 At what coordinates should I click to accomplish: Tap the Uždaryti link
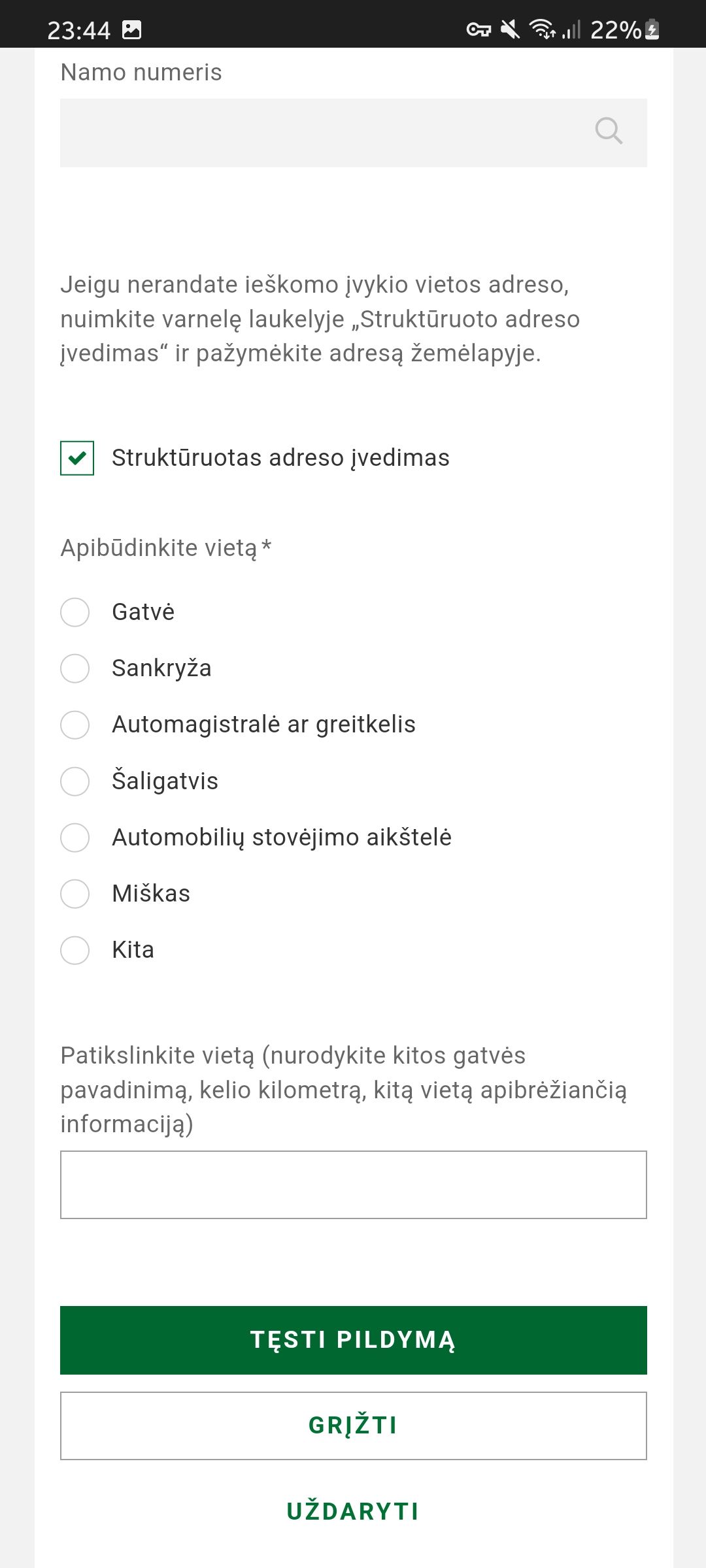353,1511
